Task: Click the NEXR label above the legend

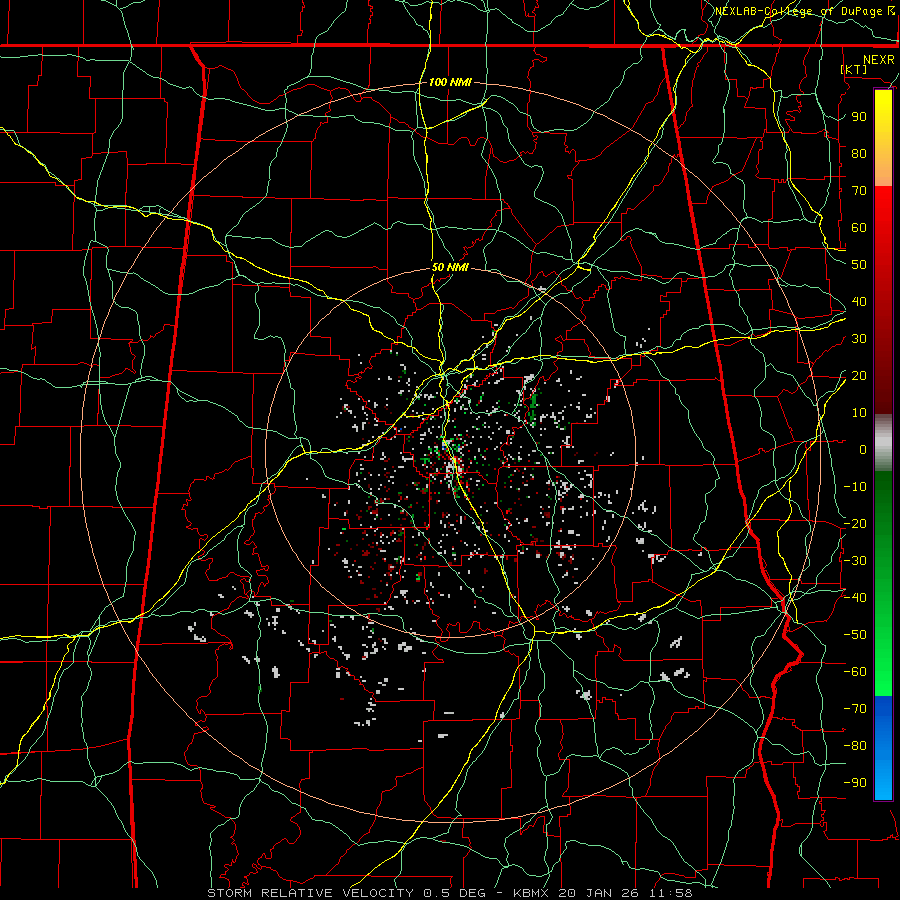Action: click(x=878, y=60)
